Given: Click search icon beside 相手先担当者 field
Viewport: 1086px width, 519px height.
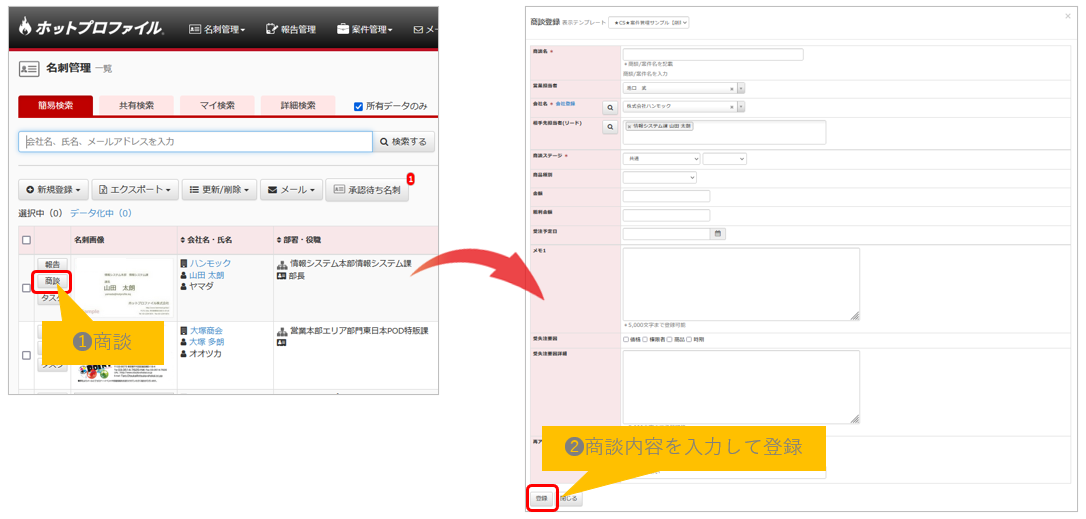Looking at the screenshot, I should 609,126.
